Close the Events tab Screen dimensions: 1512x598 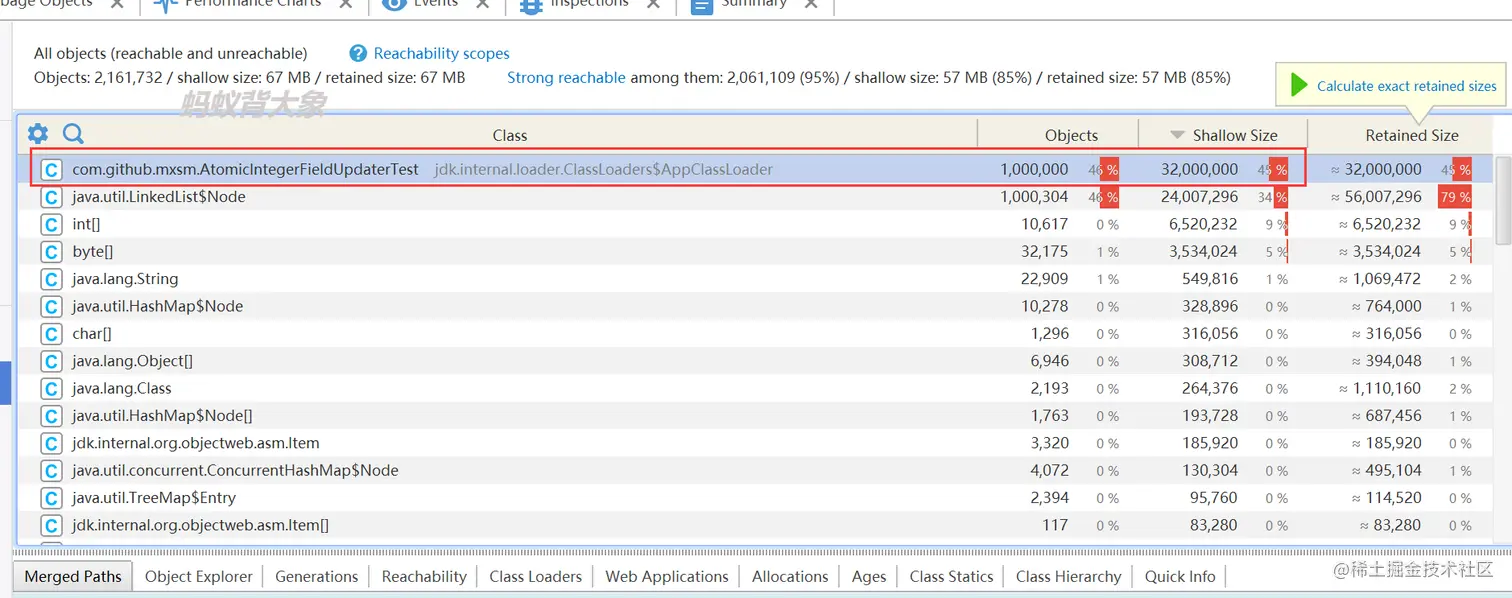pos(483,4)
